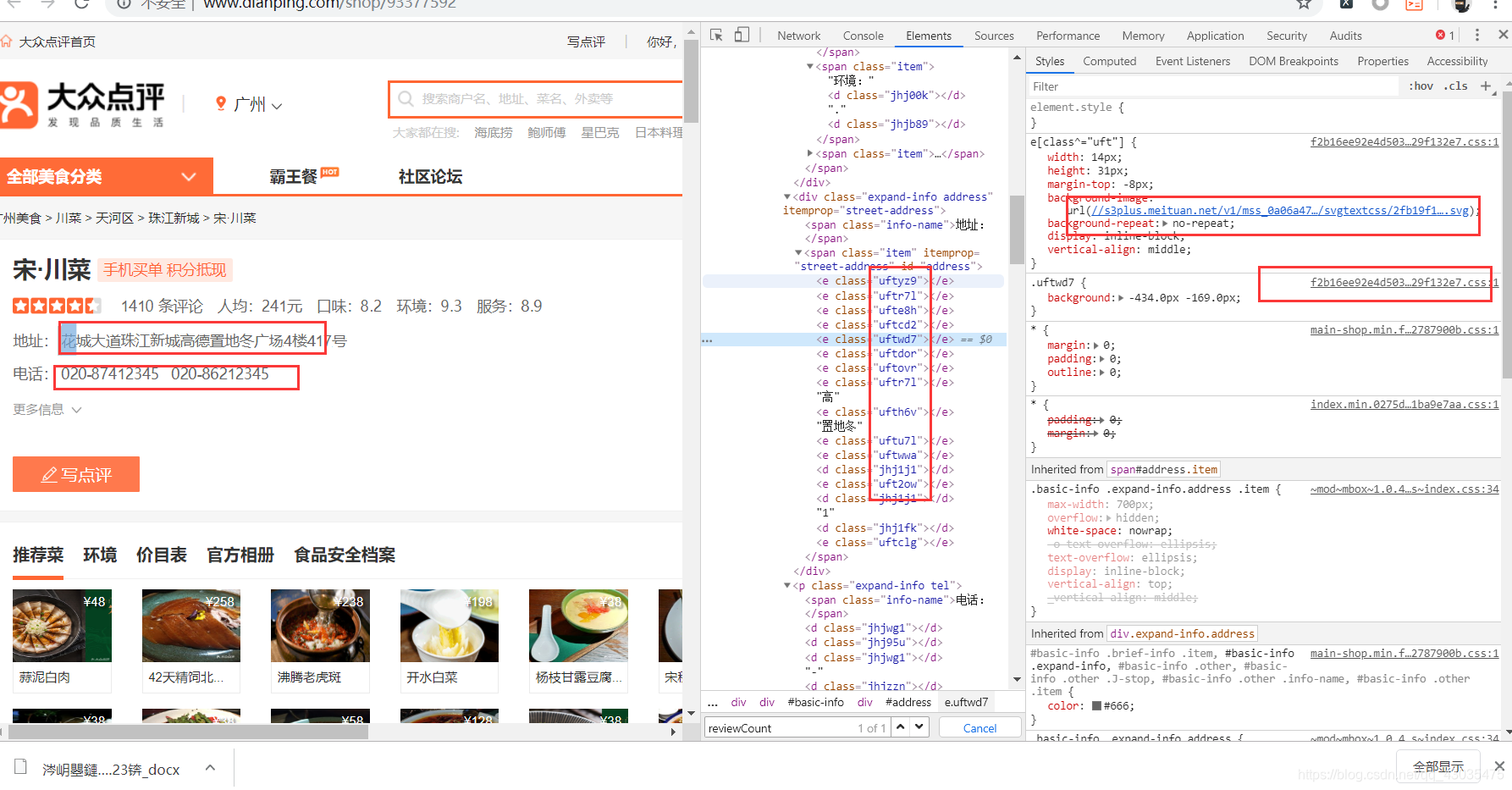Viewport: 1512px width, 790px height.
Task: Open the Event Listeners tab
Action: point(1192,61)
